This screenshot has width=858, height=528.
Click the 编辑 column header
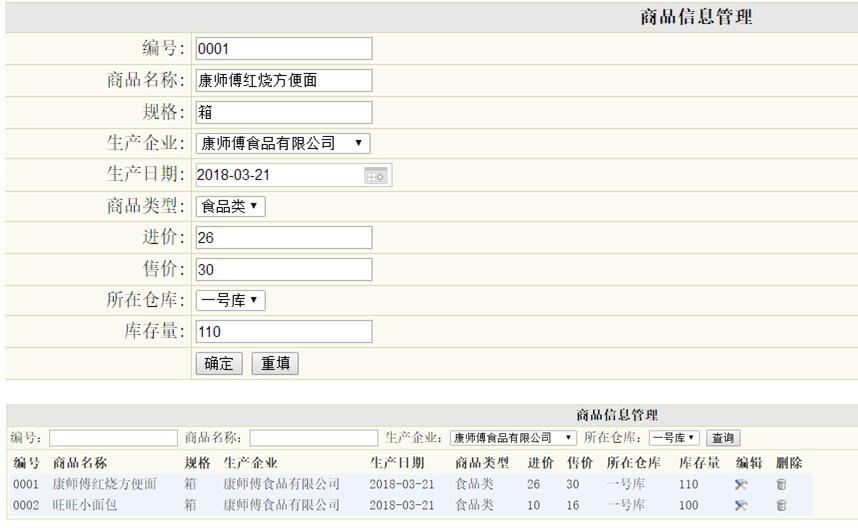tap(749, 463)
